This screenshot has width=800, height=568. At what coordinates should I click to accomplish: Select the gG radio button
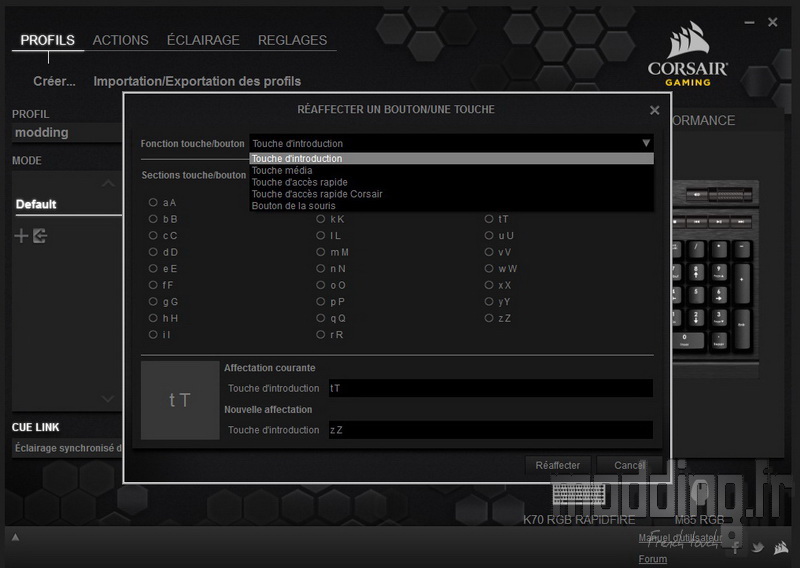click(x=153, y=301)
